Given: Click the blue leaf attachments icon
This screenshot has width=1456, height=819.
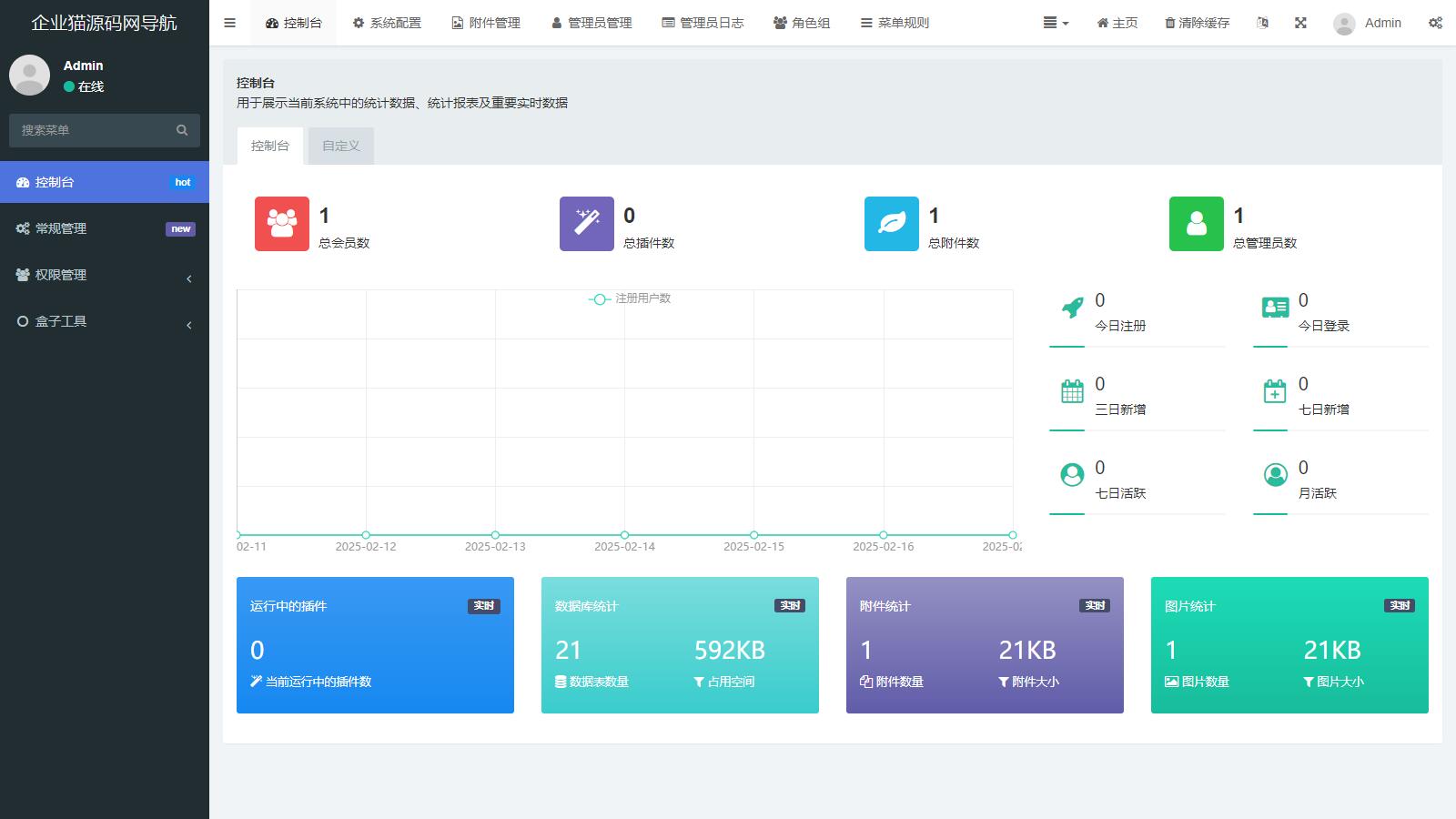Looking at the screenshot, I should click(x=891, y=224).
